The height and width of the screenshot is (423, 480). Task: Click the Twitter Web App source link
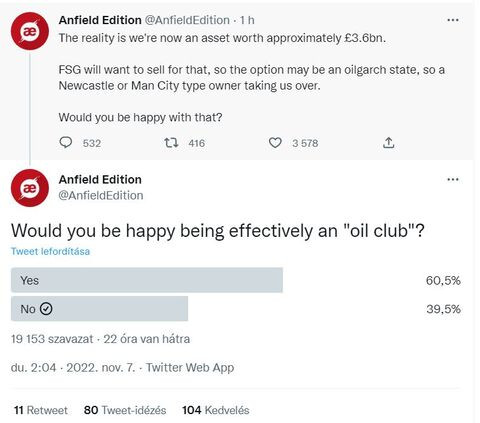pos(190,367)
